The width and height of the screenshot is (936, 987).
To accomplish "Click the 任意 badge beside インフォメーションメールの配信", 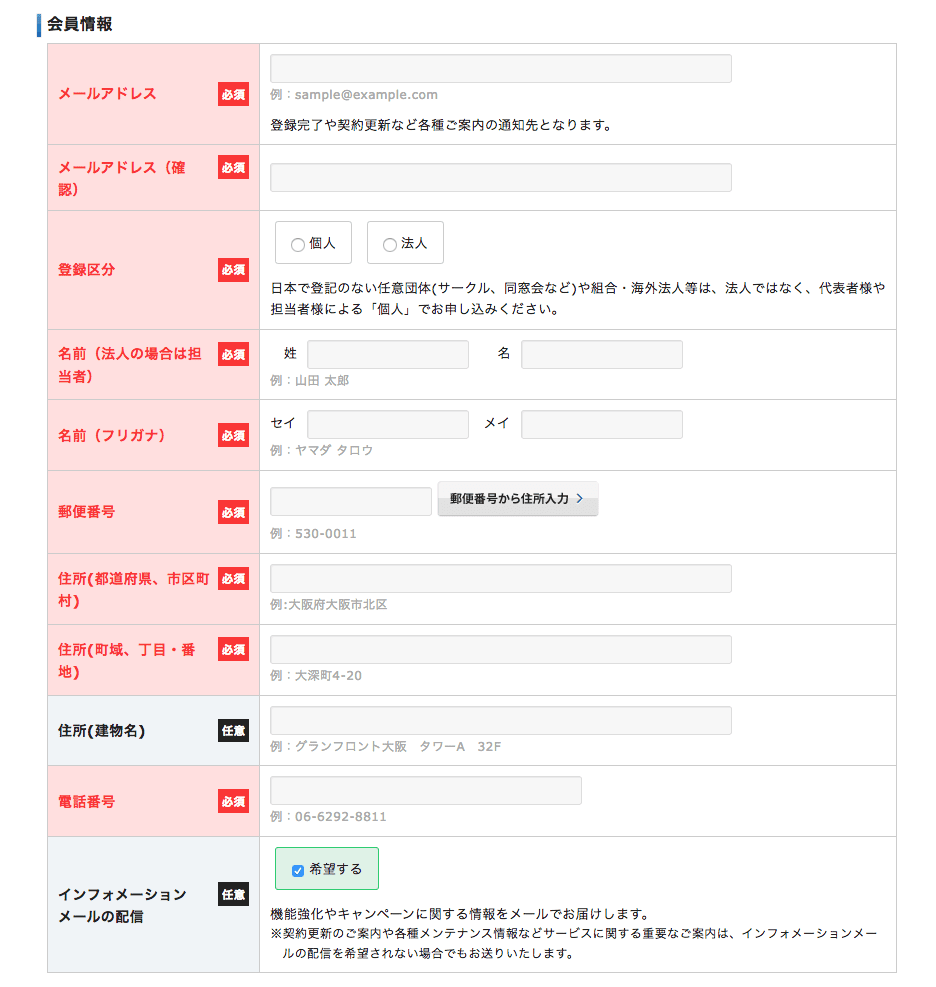I will (x=234, y=894).
